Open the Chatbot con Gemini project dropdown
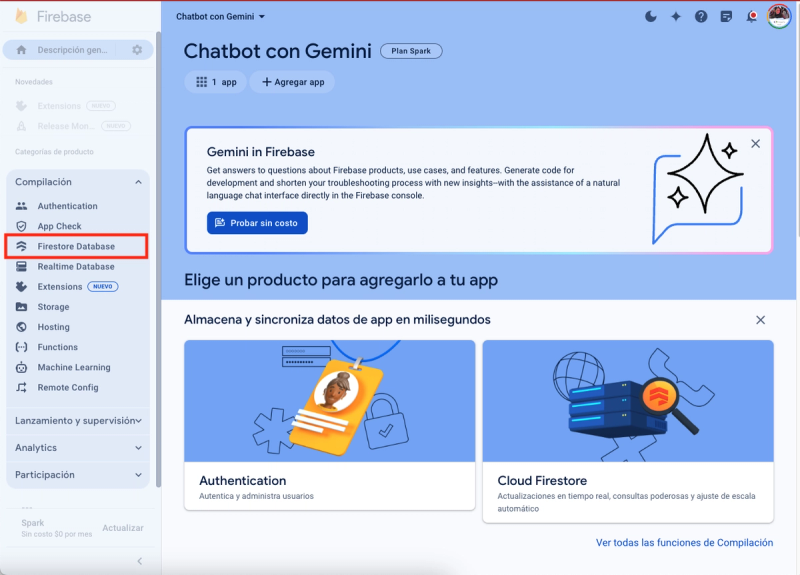The width and height of the screenshot is (800, 575). click(220, 16)
